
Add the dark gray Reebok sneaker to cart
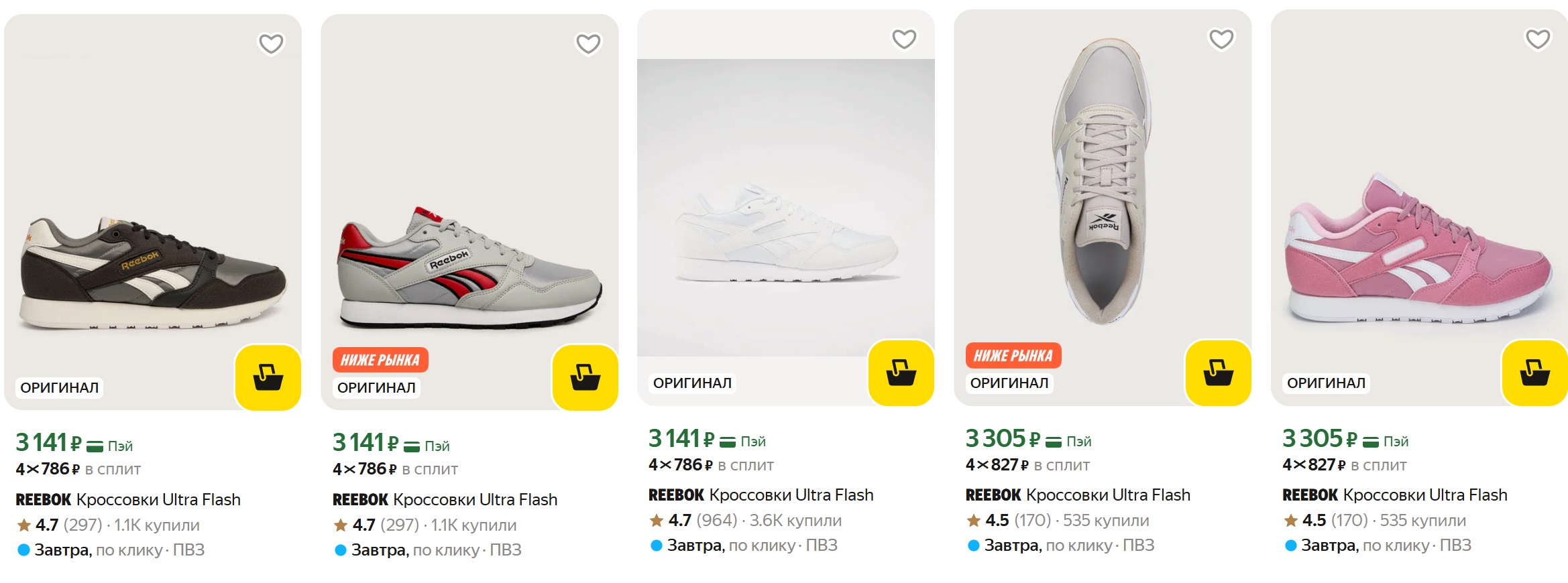click(268, 377)
